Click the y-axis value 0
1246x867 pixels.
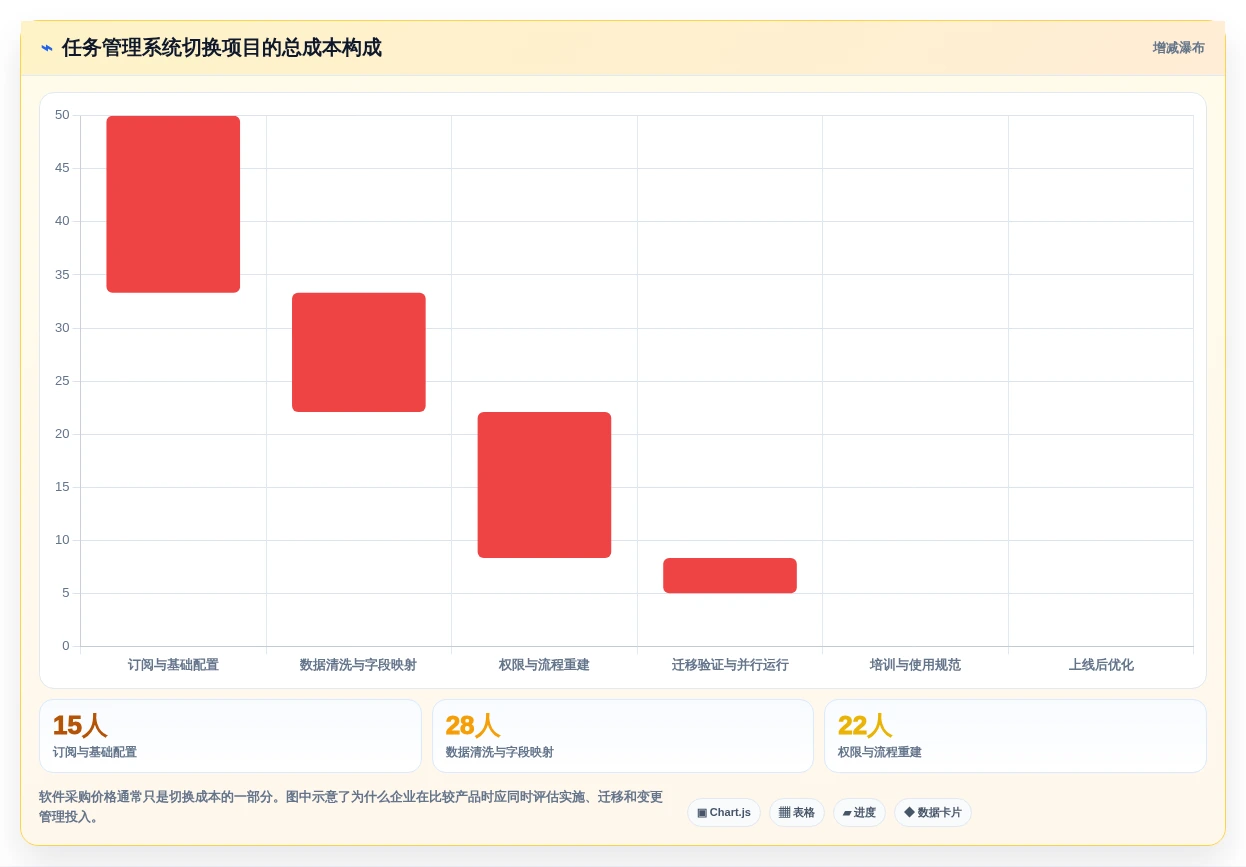[66, 646]
